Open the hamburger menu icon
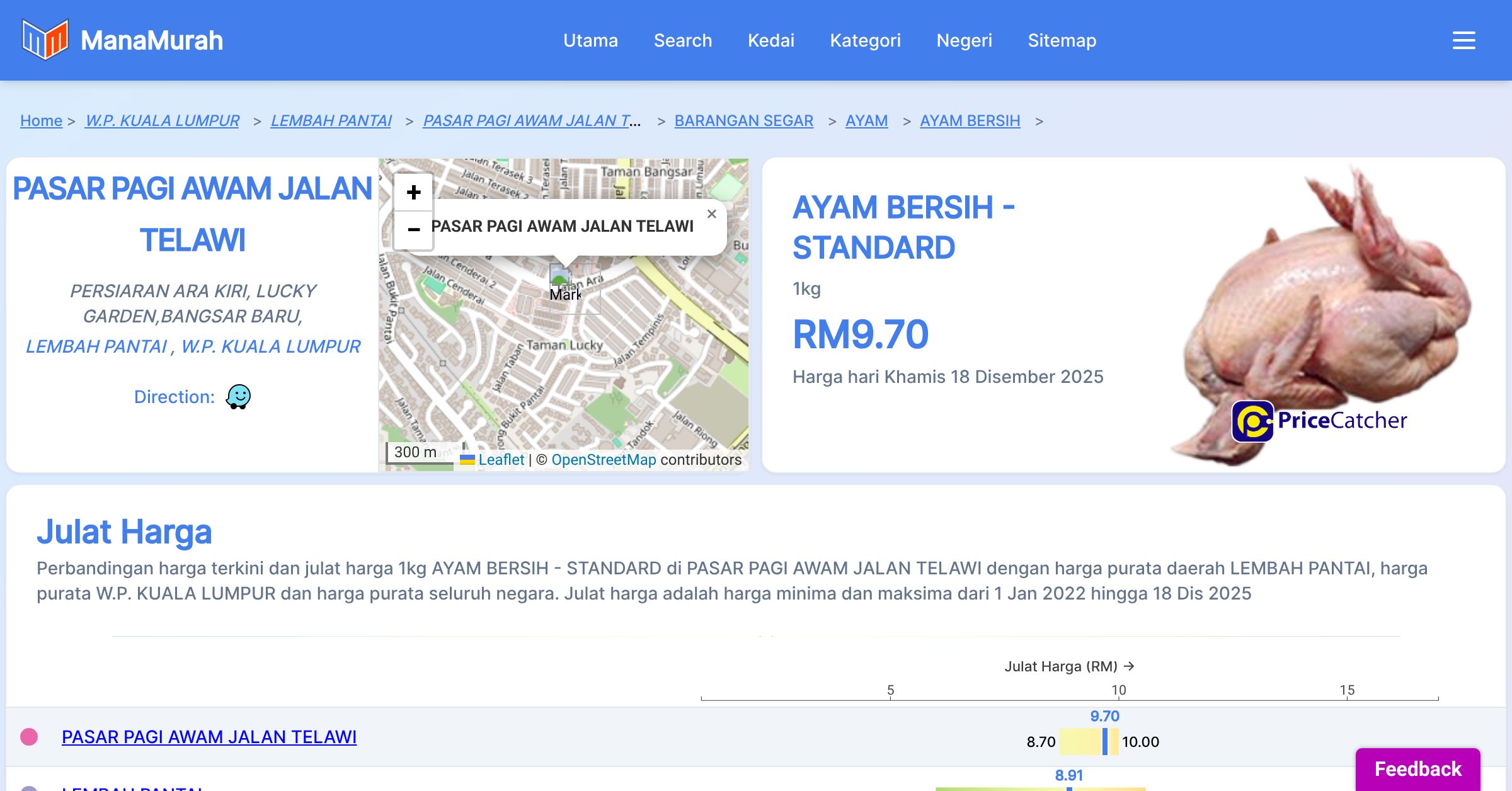This screenshot has height=791, width=1512. 1463,40
